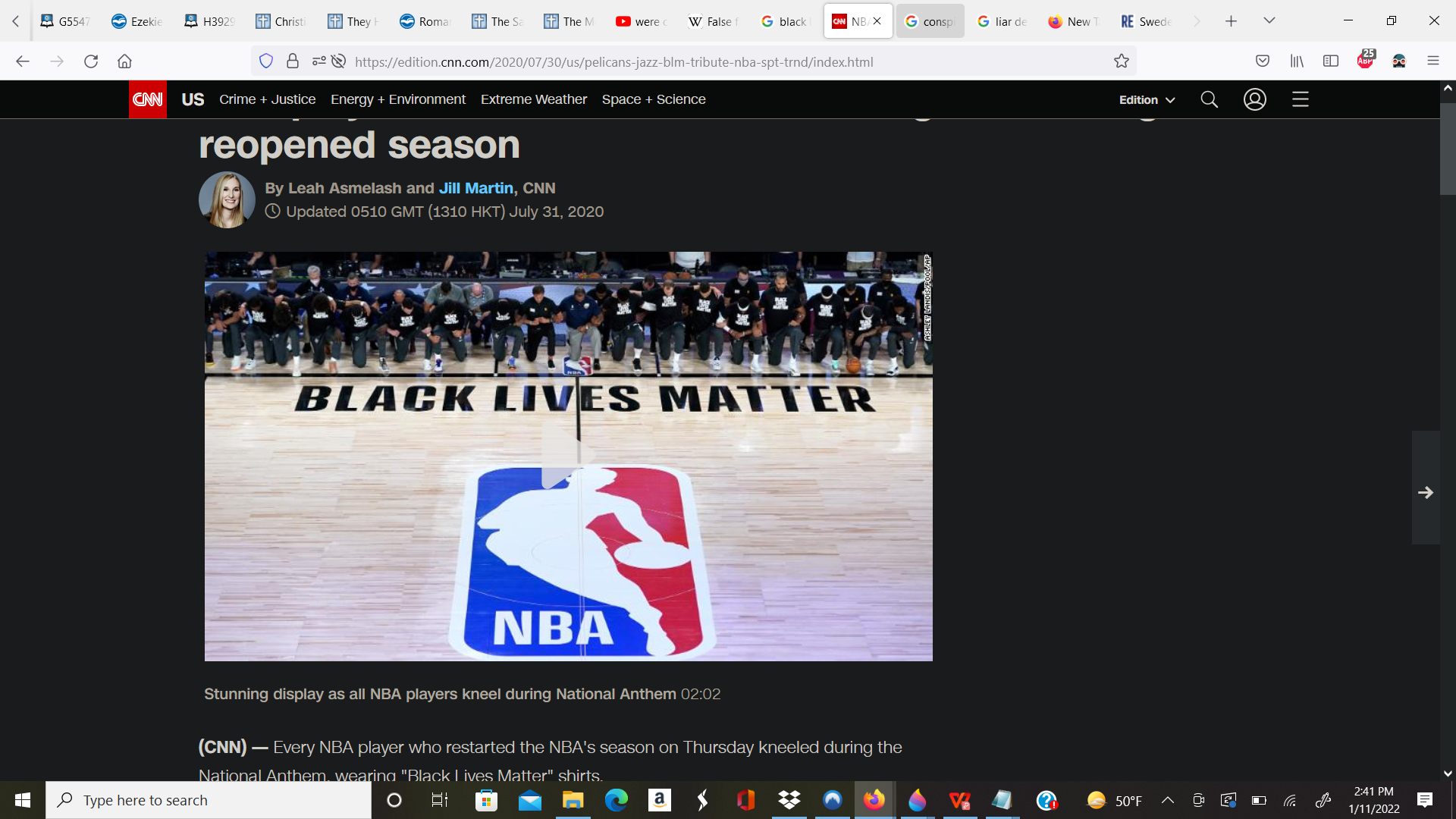Toggle the Firefox sidebar view
The width and height of the screenshot is (1456, 819).
pos(1330,61)
